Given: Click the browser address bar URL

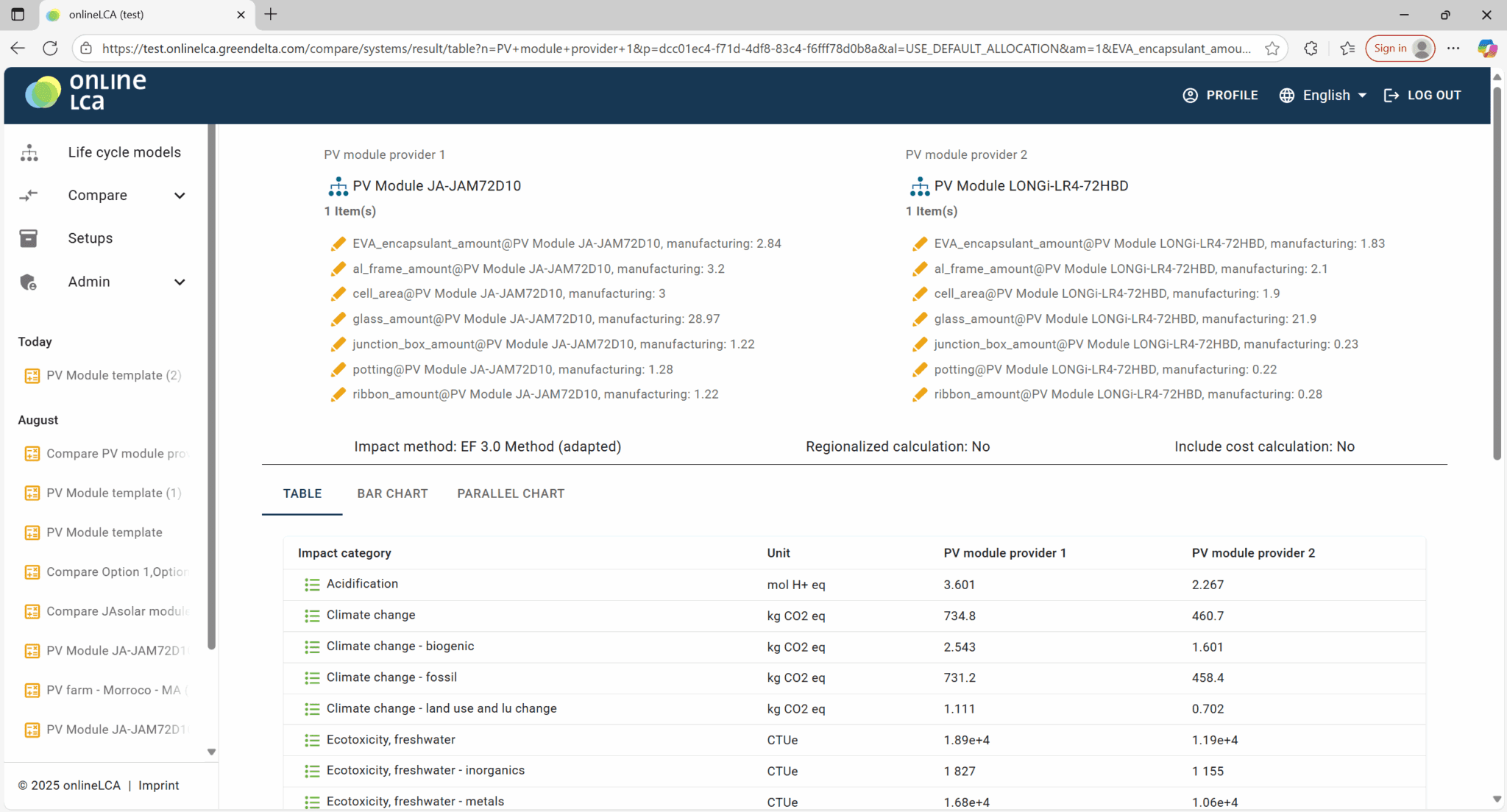Looking at the screenshot, I should click(x=676, y=49).
